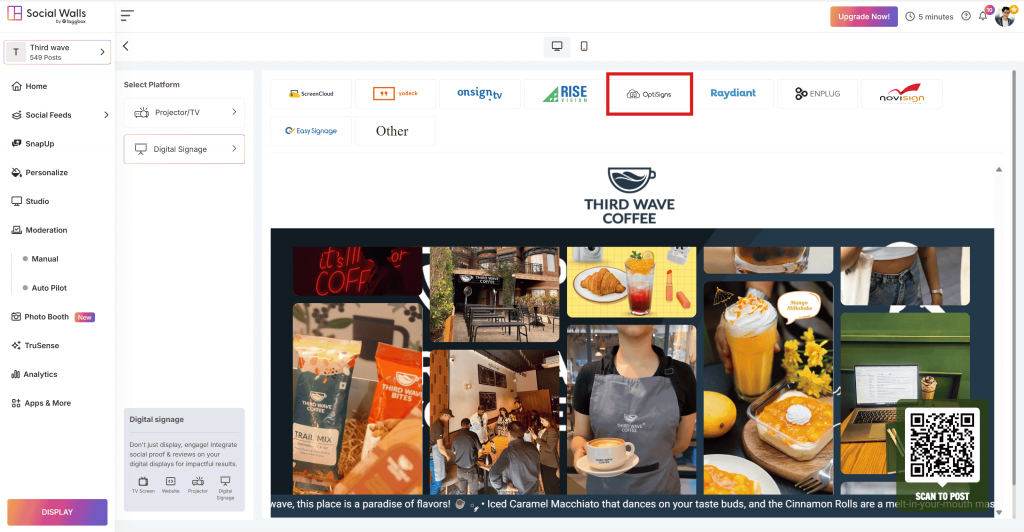Choose Rise Vision provider
The image size is (1024, 532).
tap(565, 94)
